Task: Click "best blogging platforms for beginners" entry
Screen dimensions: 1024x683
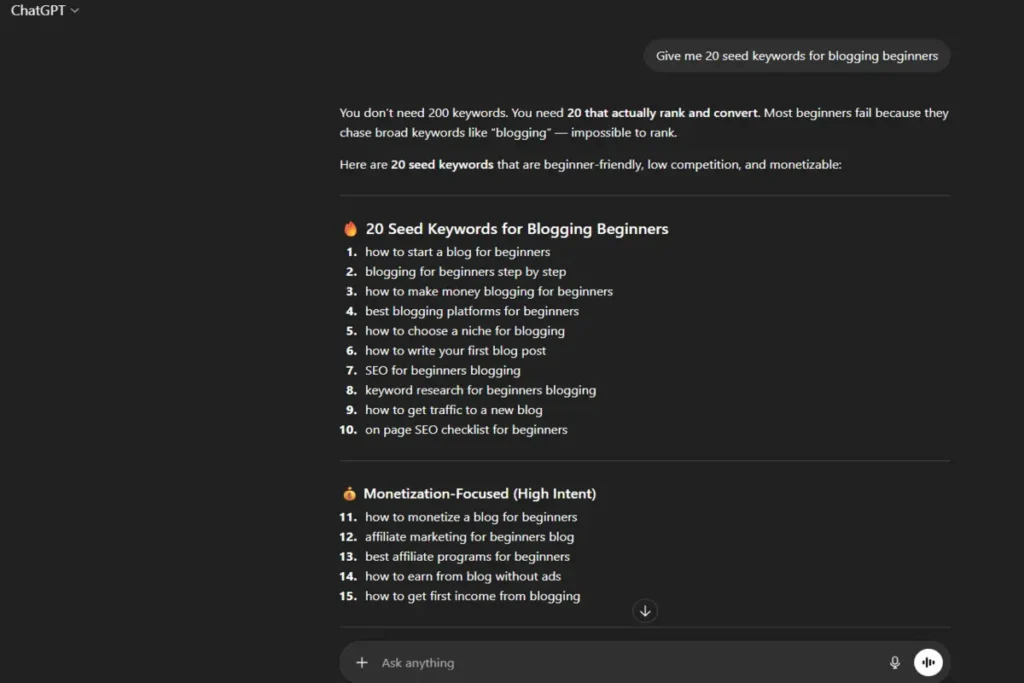Action: click(471, 311)
